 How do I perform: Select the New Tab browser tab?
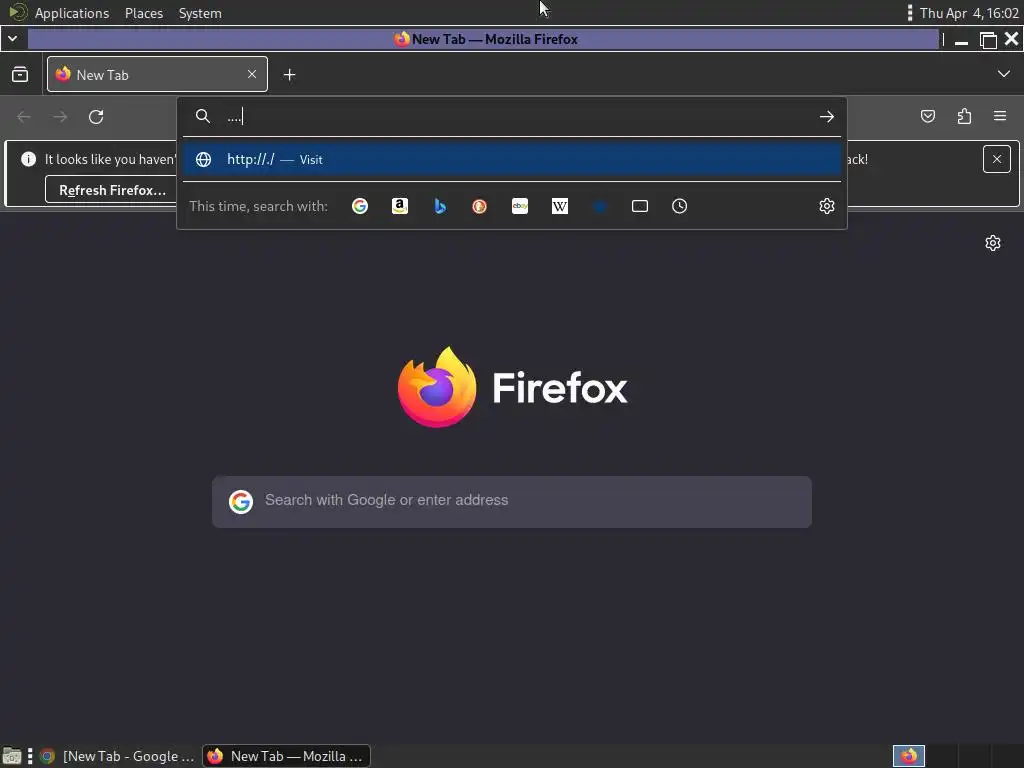157,74
